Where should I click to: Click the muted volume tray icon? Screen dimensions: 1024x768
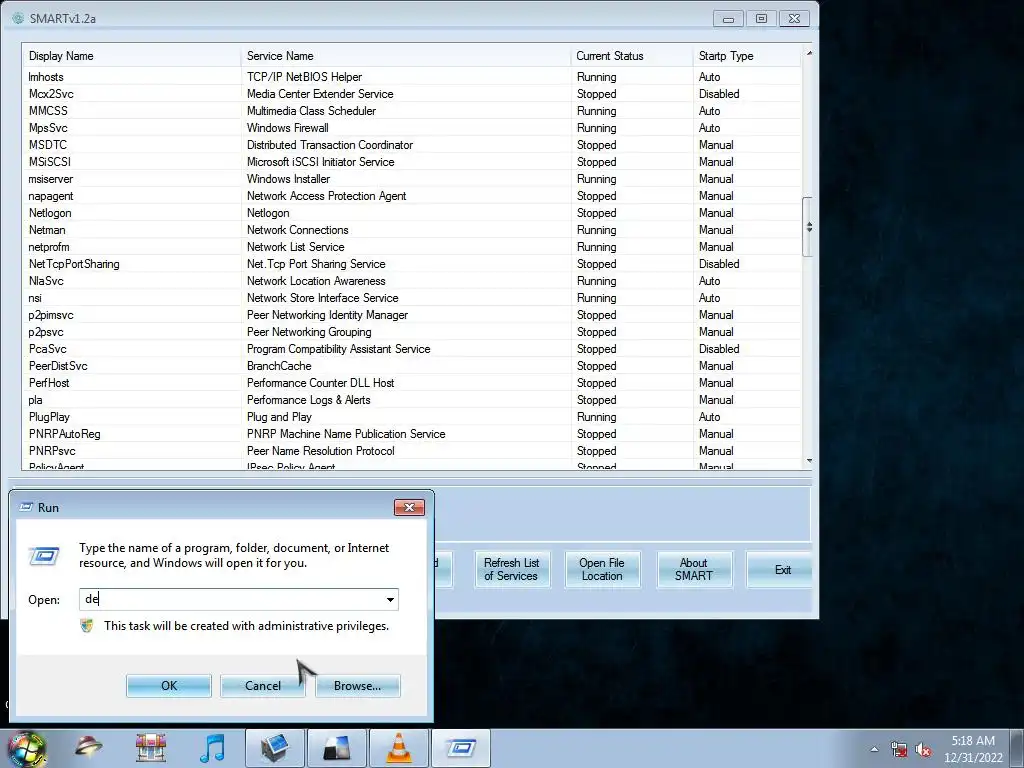[923, 750]
